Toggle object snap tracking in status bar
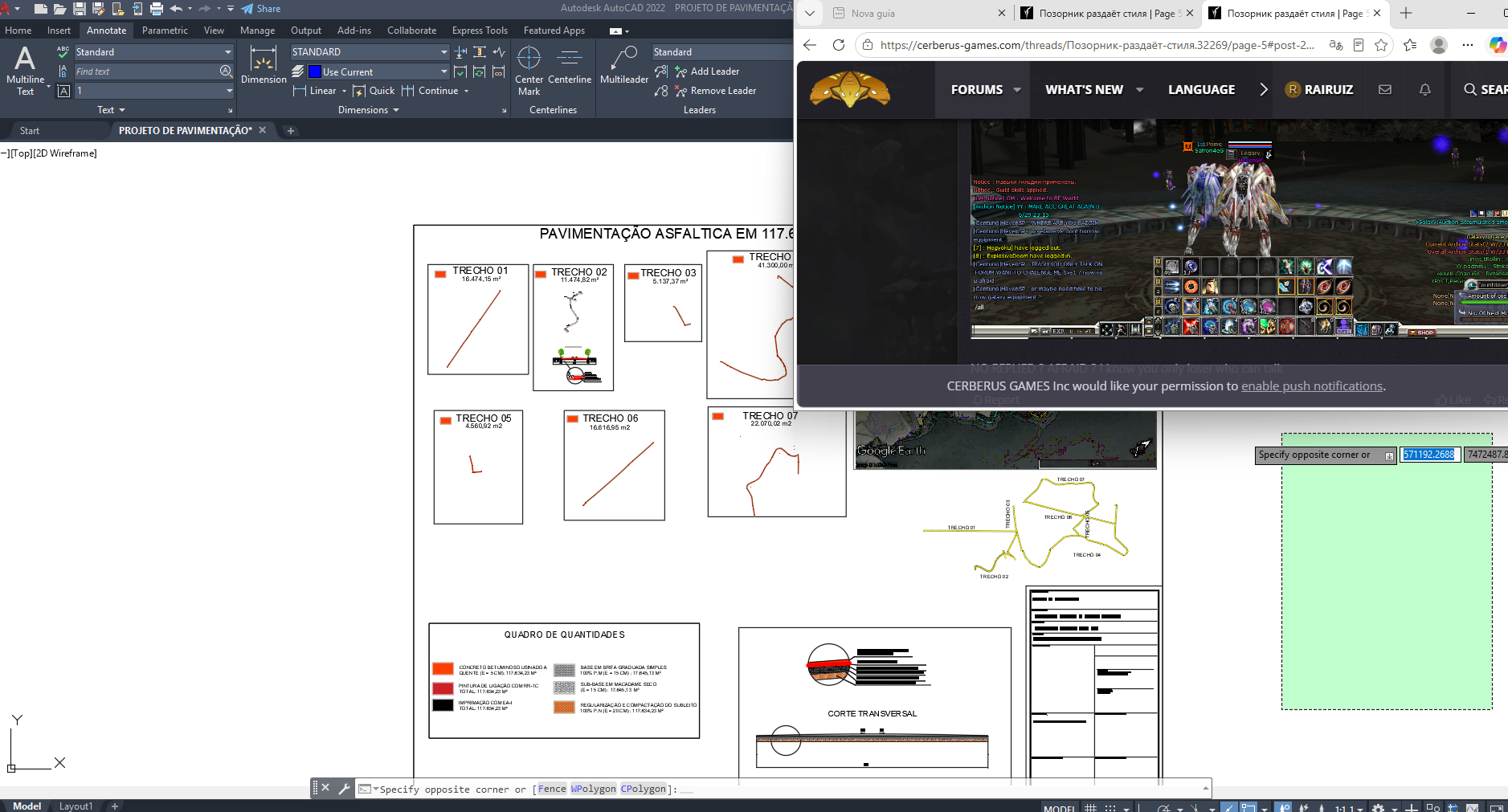 (x=1229, y=807)
